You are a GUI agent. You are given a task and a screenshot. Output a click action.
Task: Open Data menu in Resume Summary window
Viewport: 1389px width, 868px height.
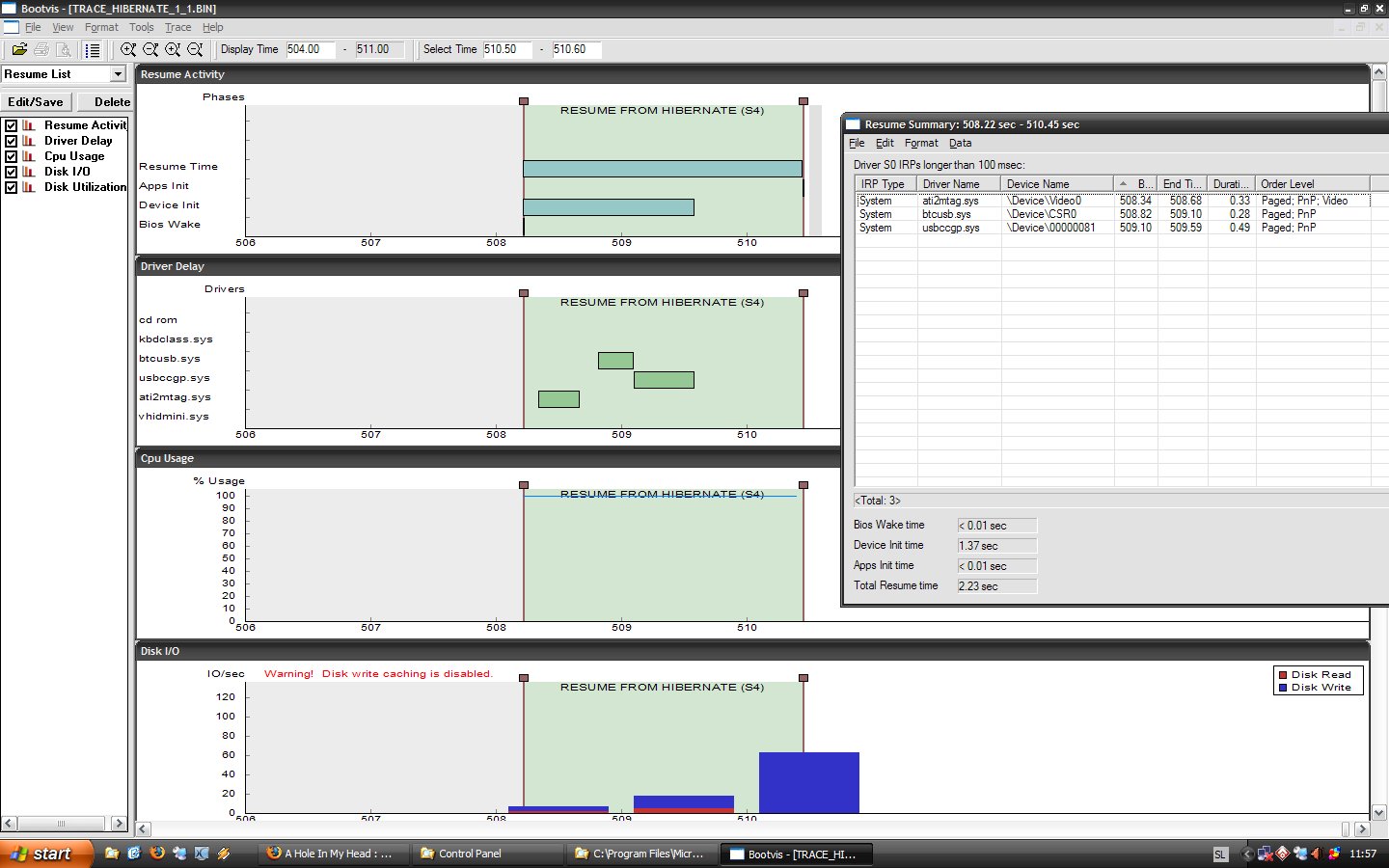click(x=960, y=143)
